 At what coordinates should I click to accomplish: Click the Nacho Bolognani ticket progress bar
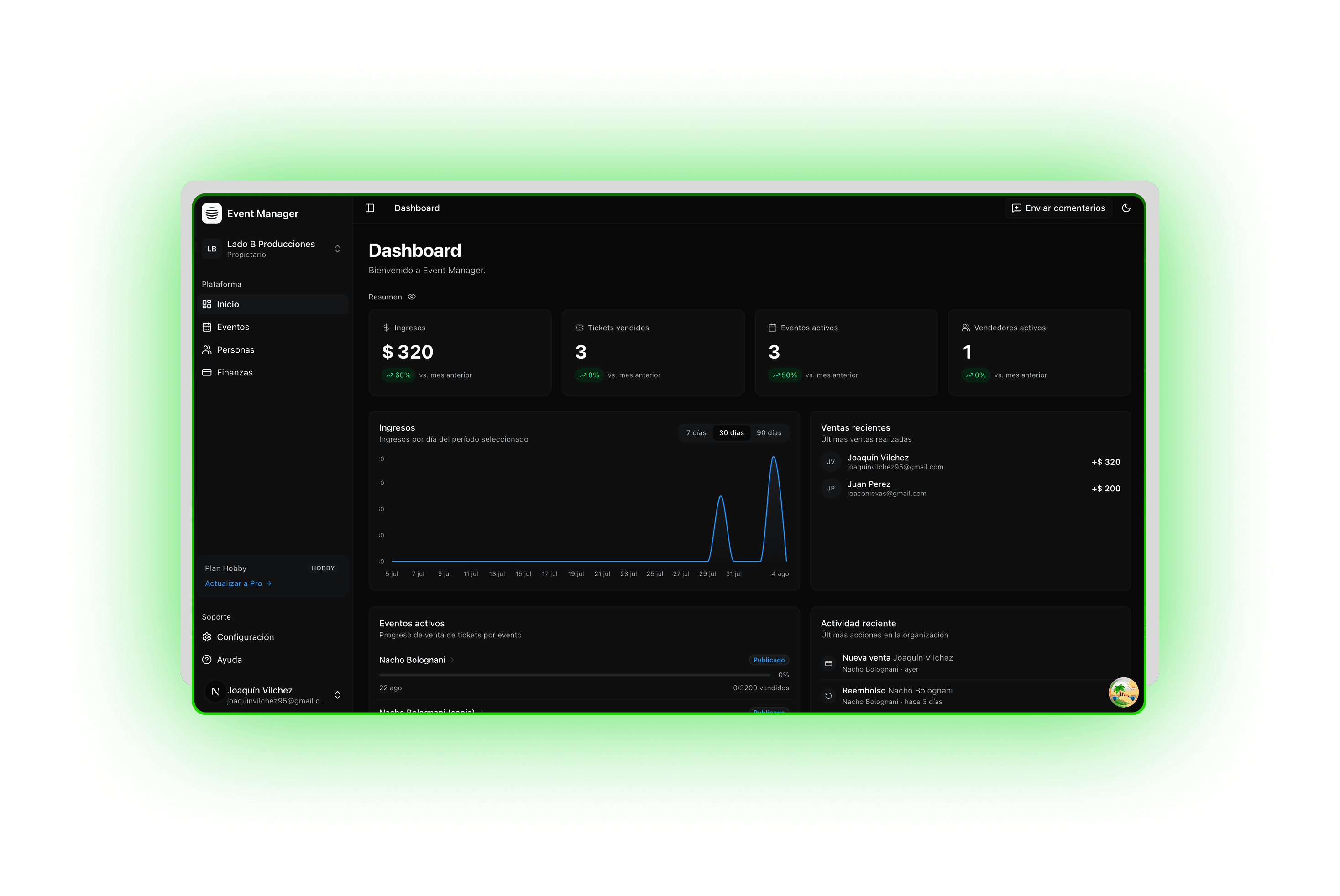575,675
